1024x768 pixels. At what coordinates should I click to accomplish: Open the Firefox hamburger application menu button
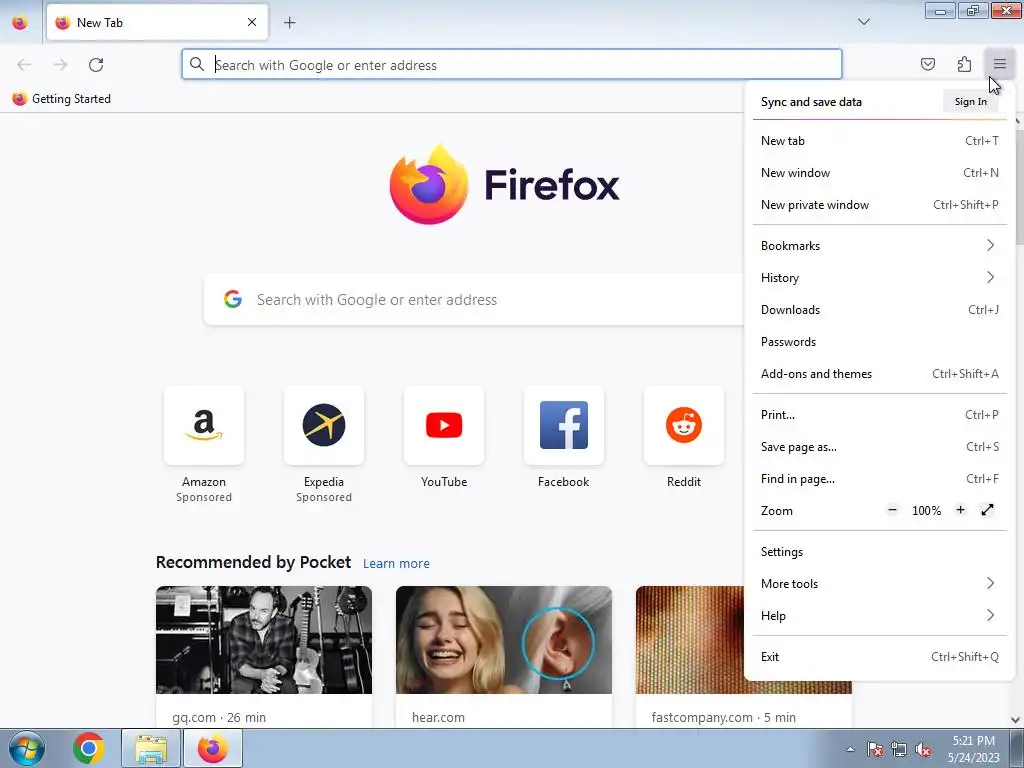coord(999,64)
